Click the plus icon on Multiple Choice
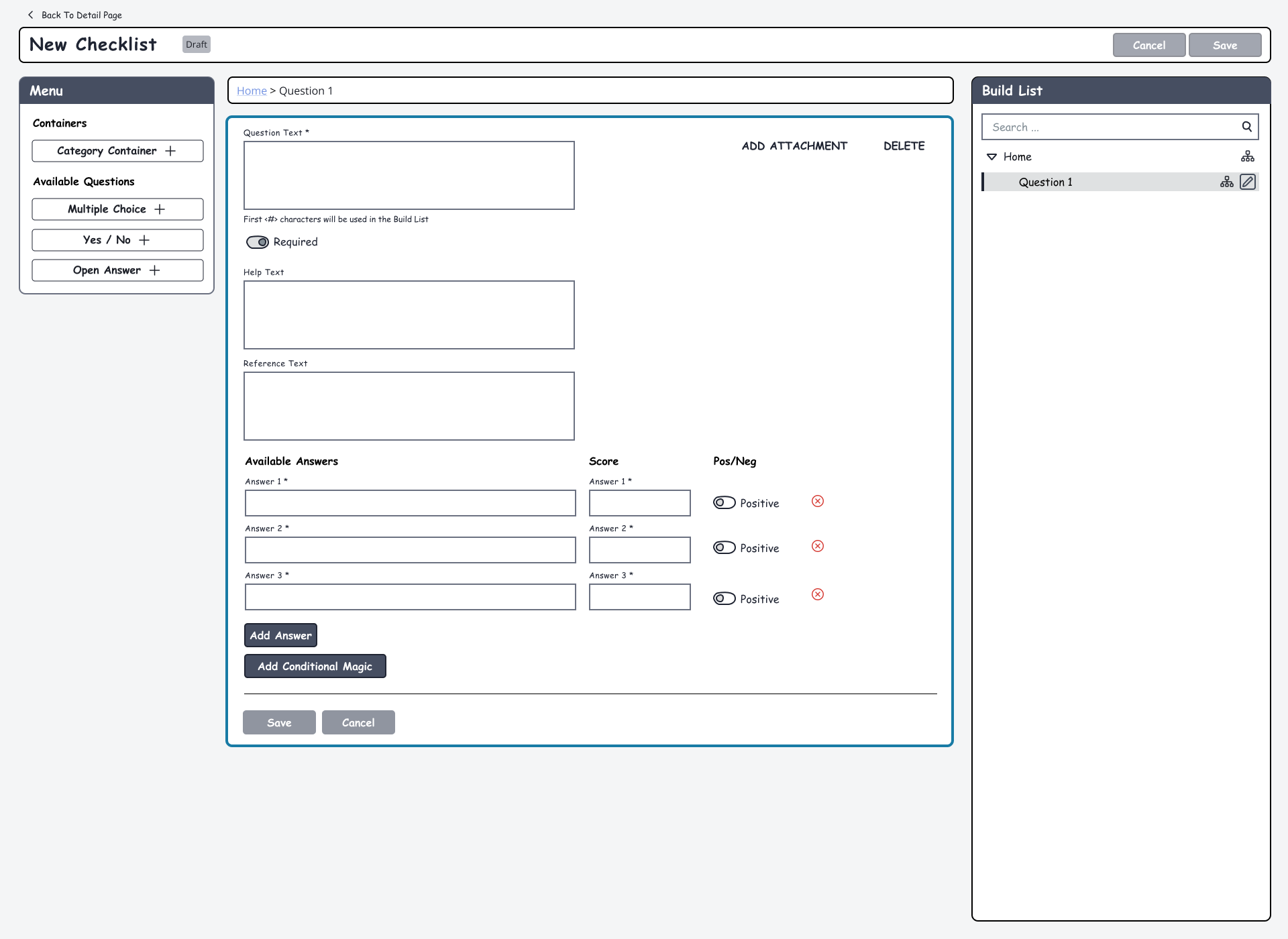The image size is (1288, 939). 160,209
